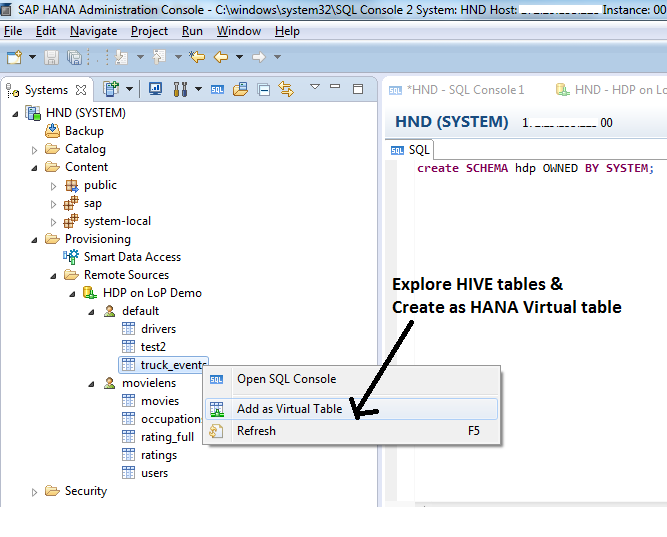
Task: Expand the public package
Action: [53, 186]
